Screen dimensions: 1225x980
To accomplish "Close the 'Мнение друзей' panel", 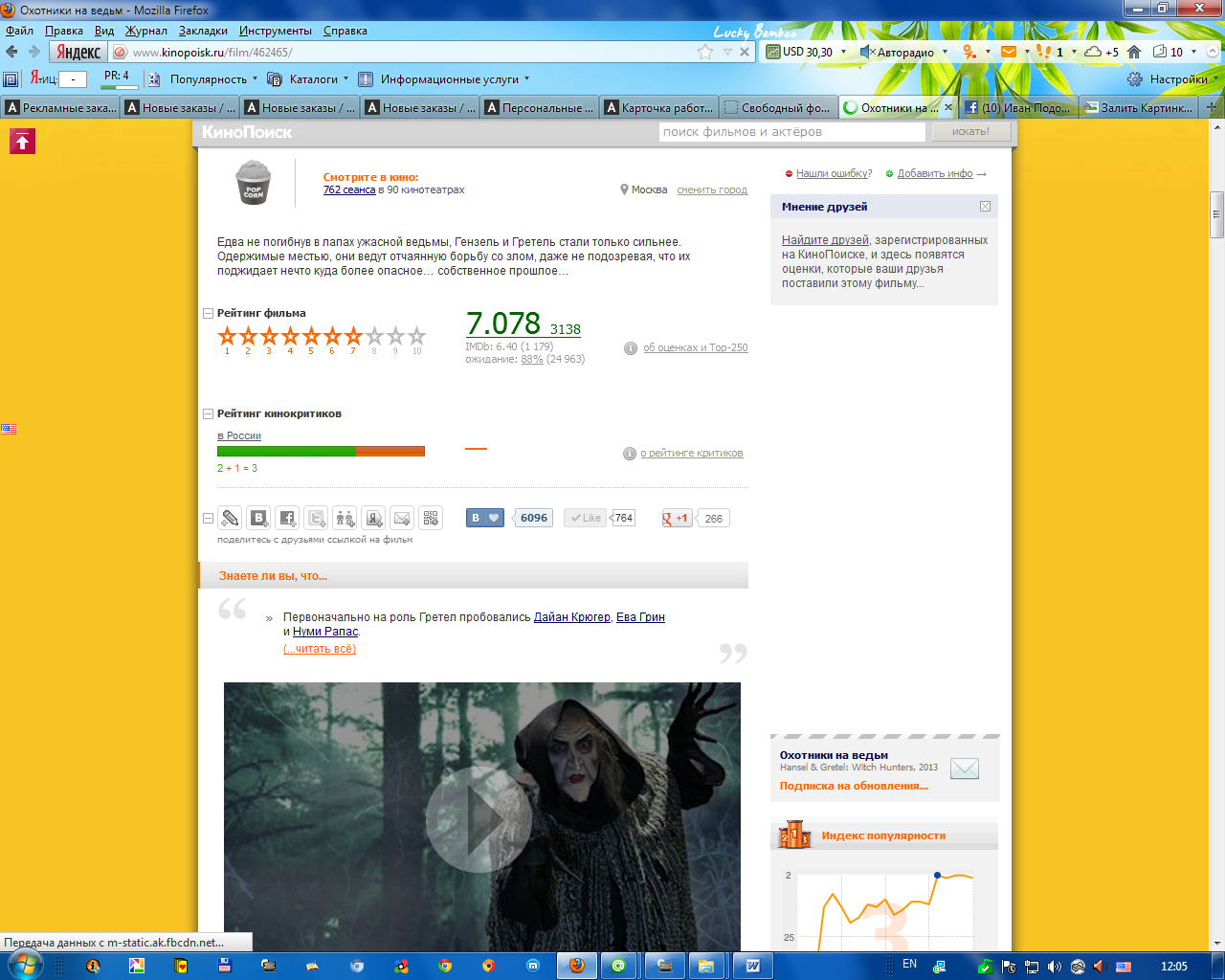I will [985, 207].
